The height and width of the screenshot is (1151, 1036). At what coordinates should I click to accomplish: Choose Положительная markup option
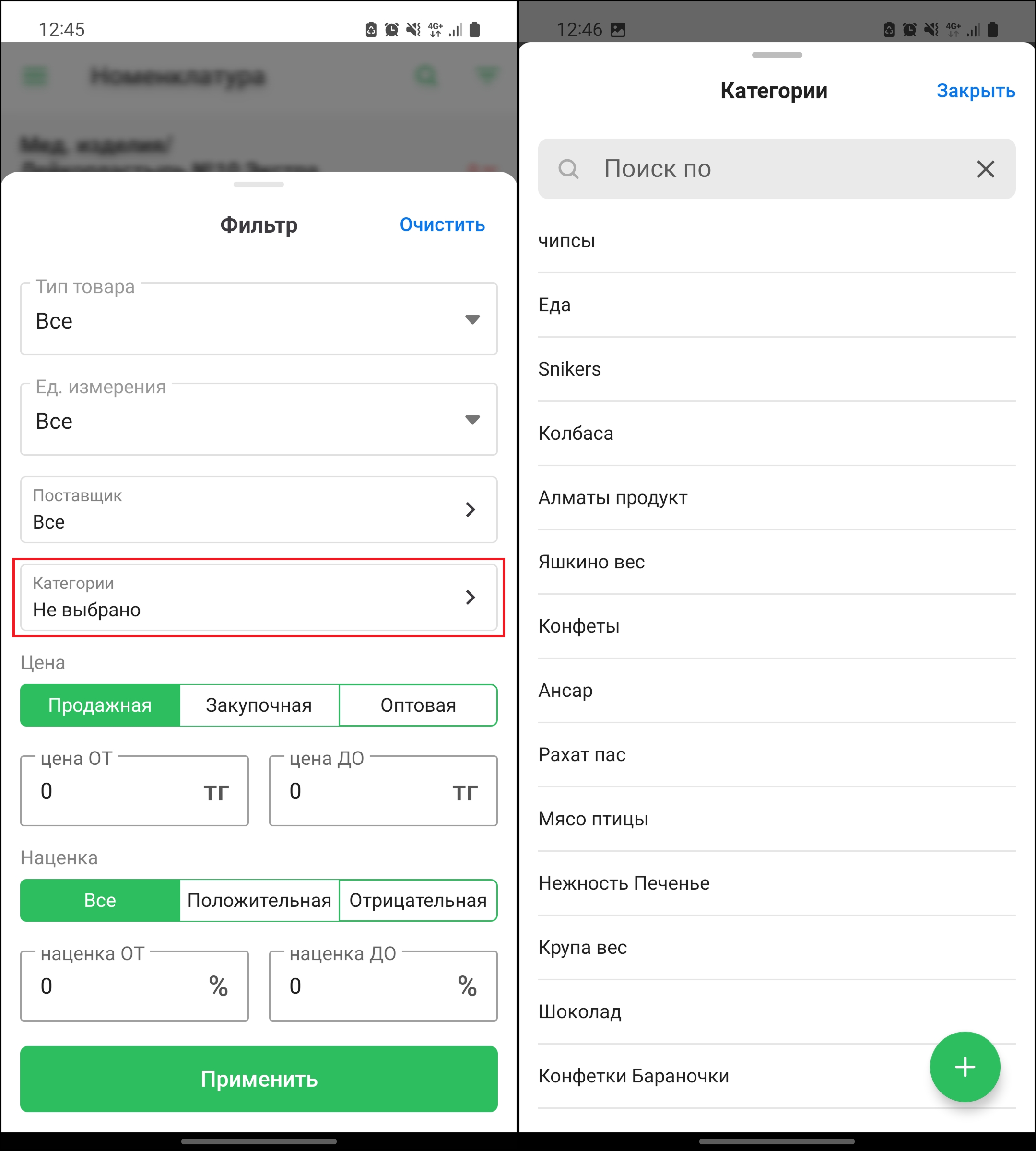[259, 901]
